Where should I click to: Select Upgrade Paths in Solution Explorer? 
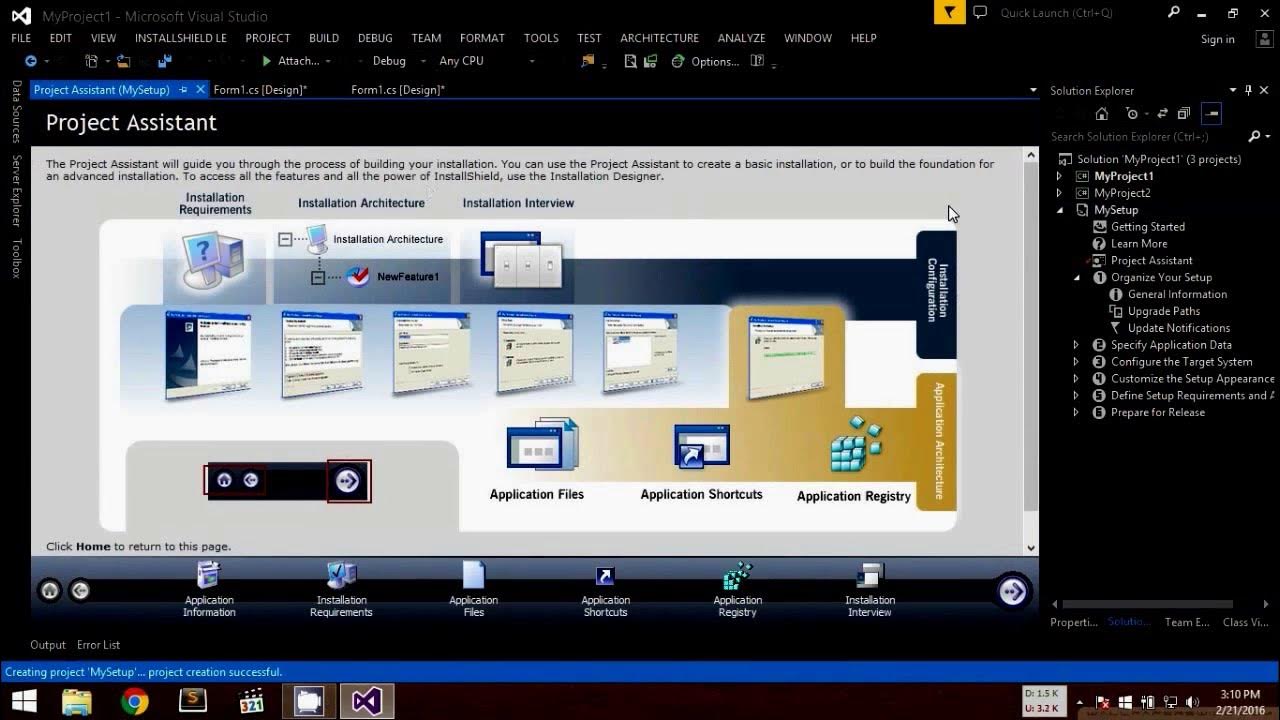1163,311
